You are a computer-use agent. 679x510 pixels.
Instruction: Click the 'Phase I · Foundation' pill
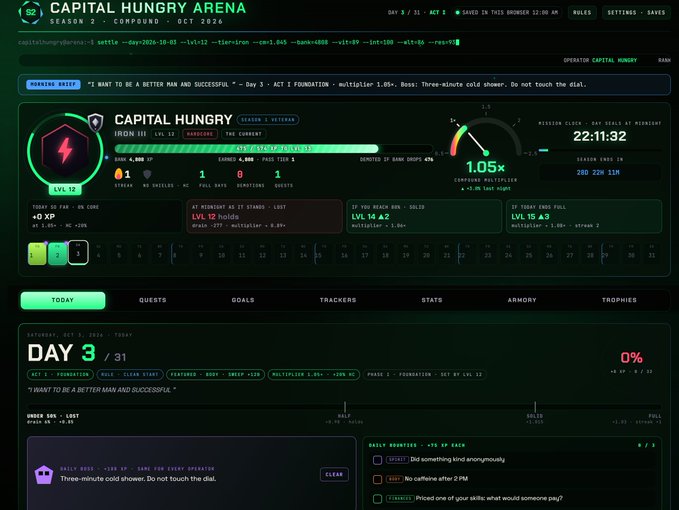click(x=424, y=374)
